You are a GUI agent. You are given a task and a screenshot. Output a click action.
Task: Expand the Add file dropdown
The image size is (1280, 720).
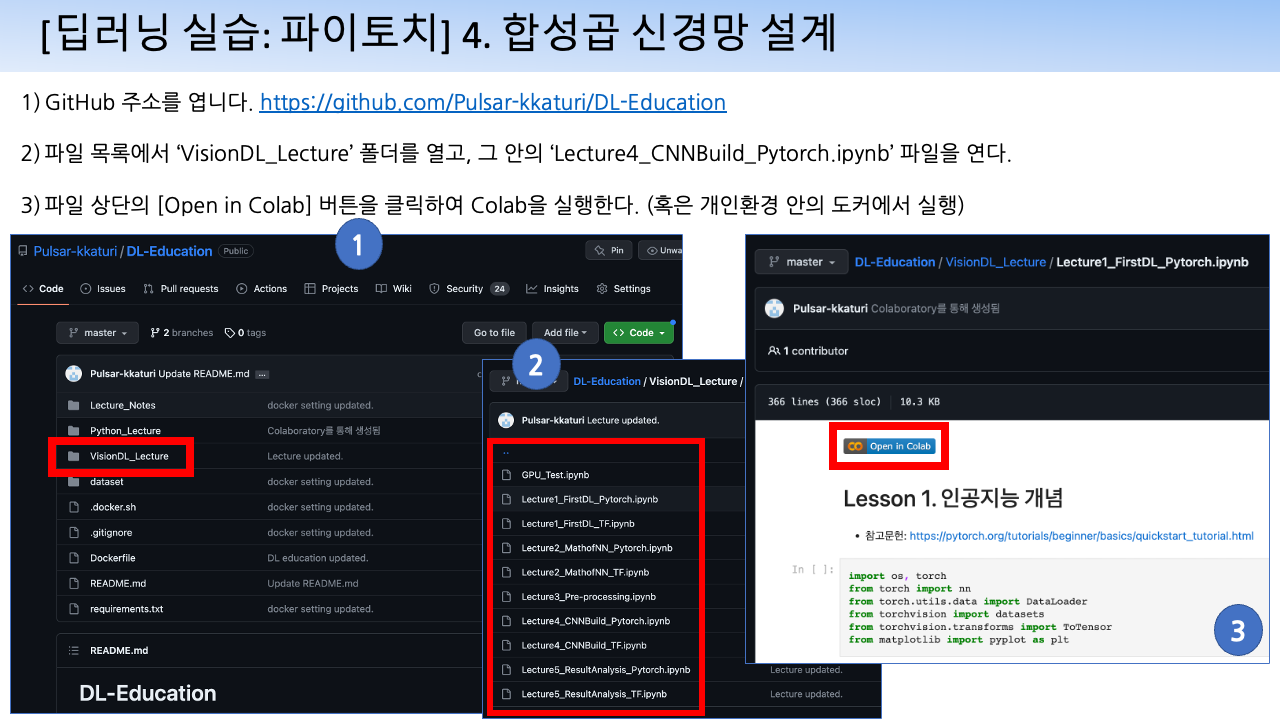point(564,332)
